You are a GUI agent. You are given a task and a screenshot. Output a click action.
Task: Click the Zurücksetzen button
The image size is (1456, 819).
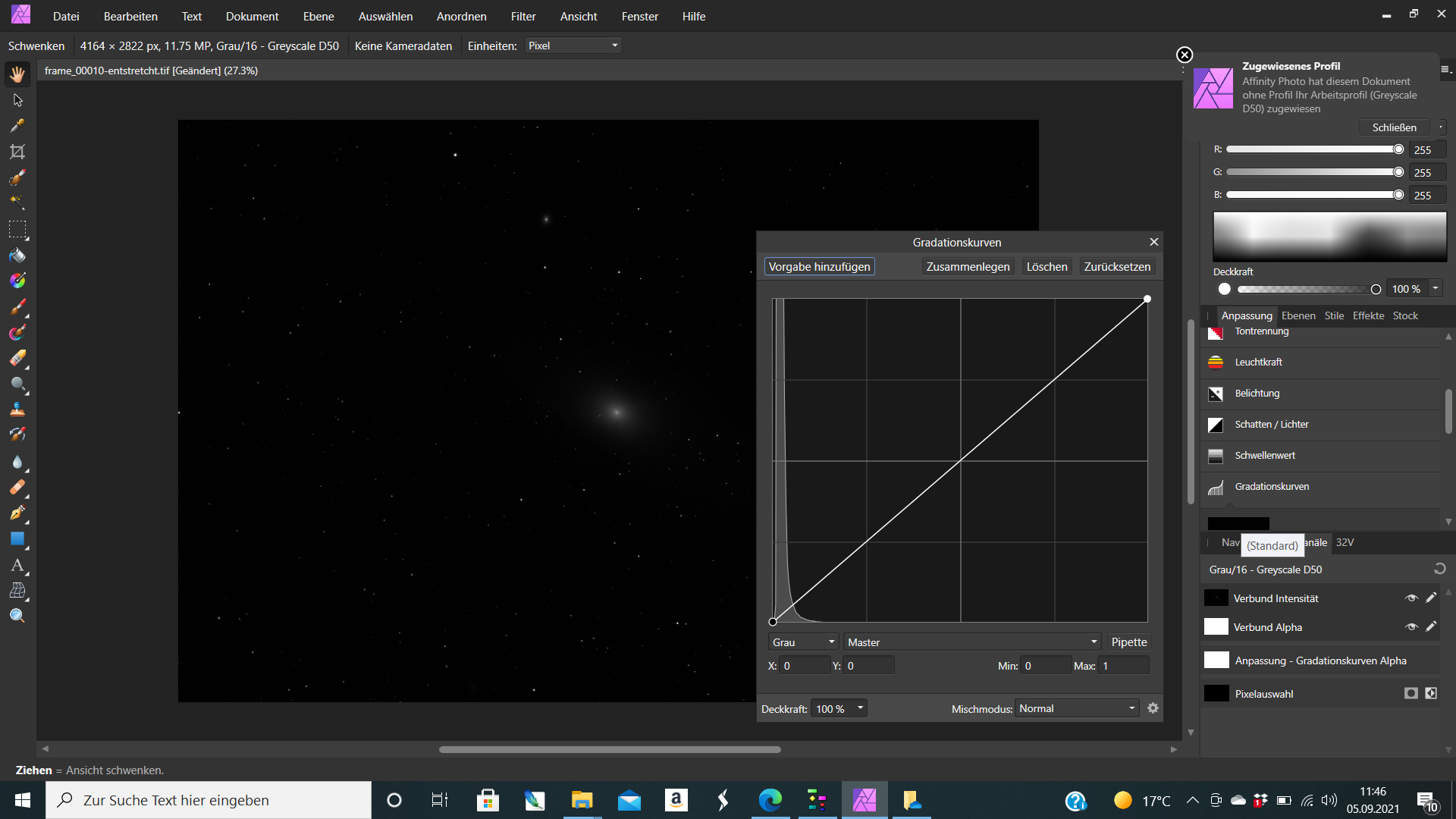point(1117,267)
